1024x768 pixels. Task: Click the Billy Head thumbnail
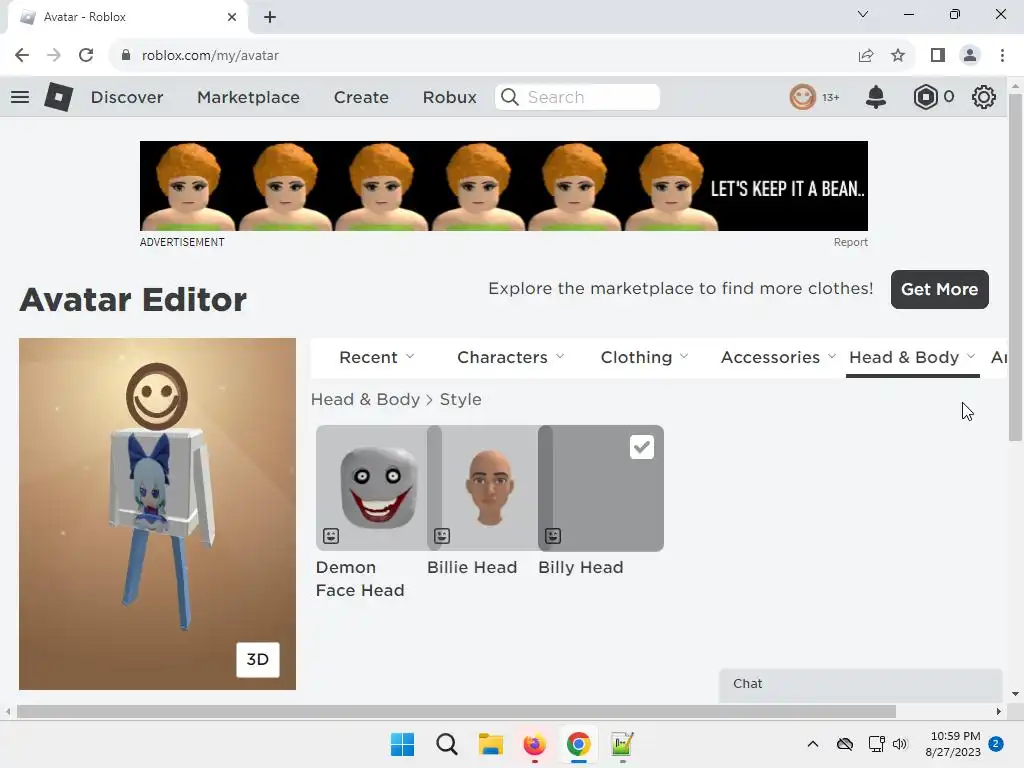point(601,488)
